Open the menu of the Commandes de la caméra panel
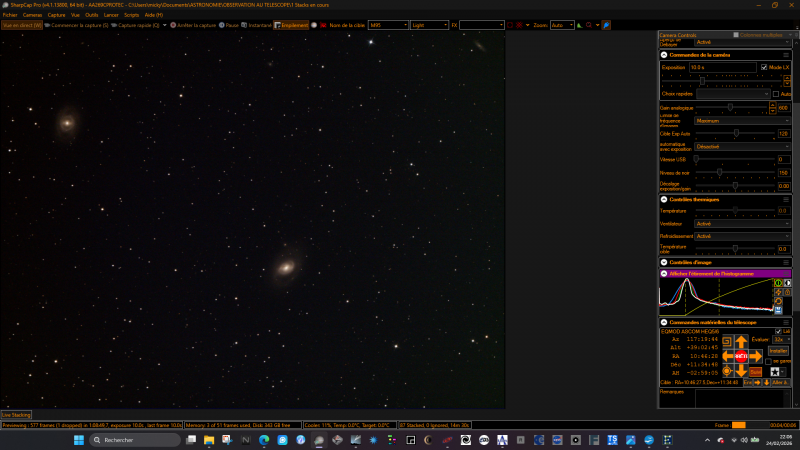This screenshot has height=450, width=800. [786, 55]
